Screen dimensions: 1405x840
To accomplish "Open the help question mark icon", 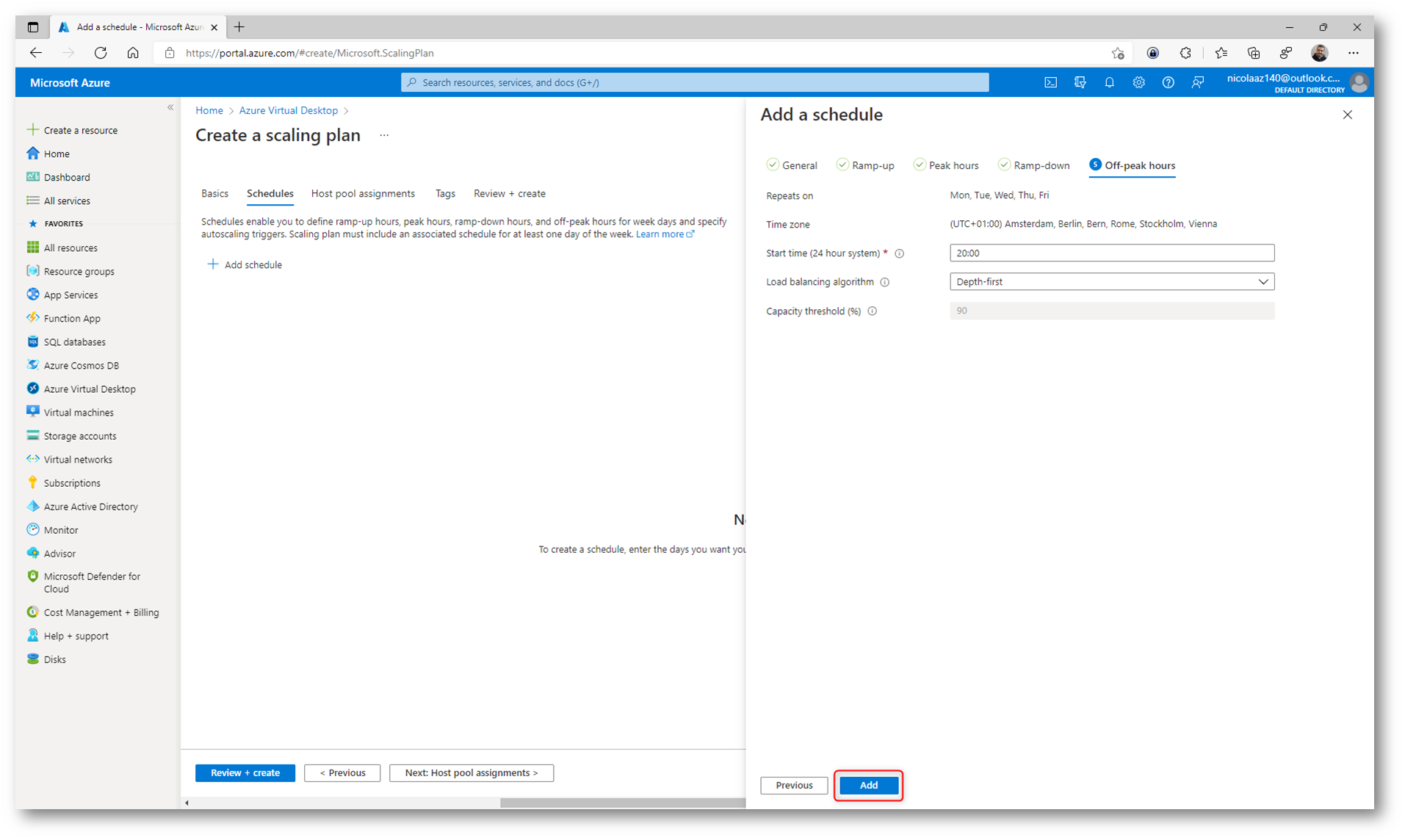I will 1168,83.
